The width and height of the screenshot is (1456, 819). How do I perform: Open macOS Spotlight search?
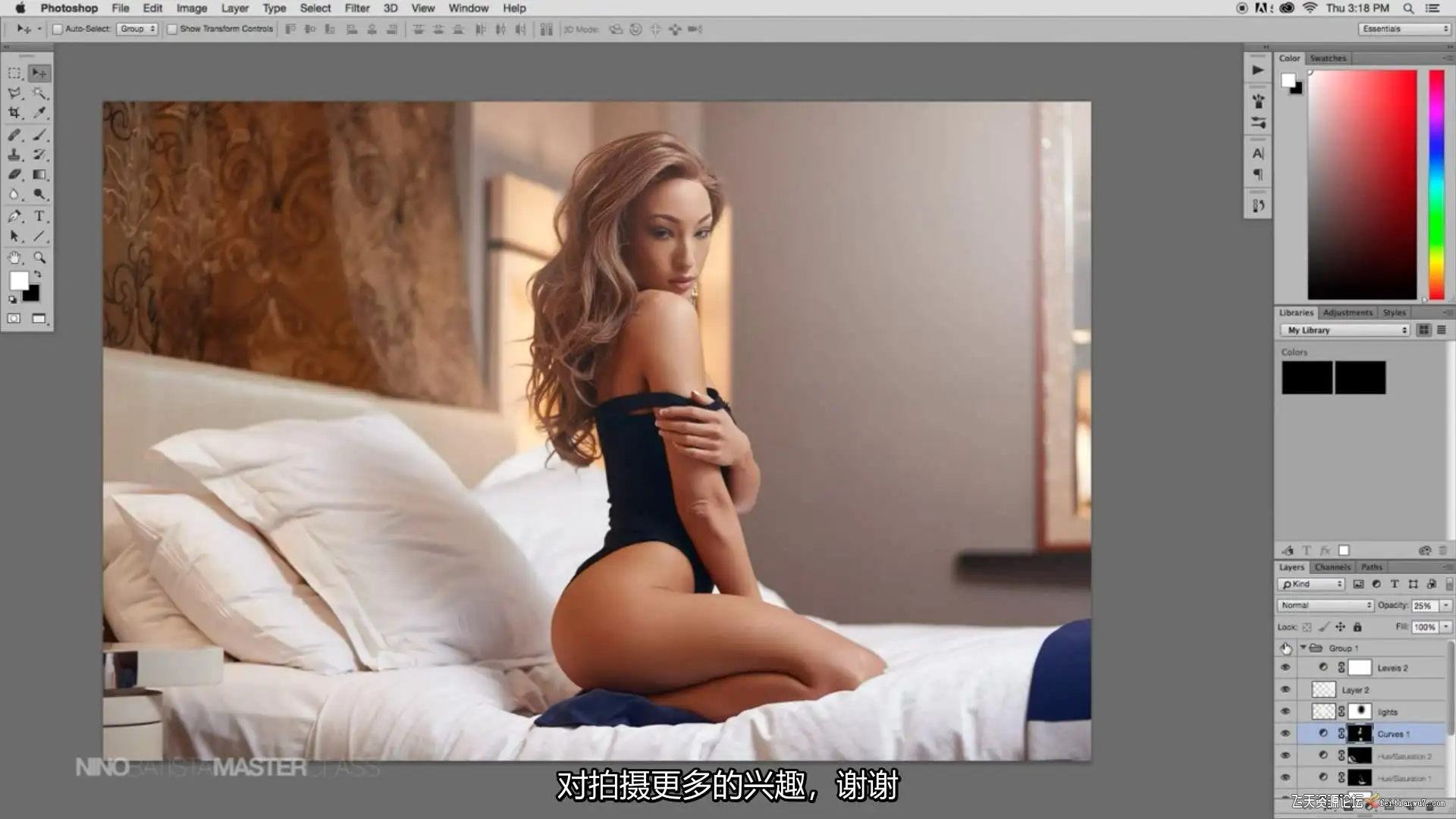[1408, 8]
